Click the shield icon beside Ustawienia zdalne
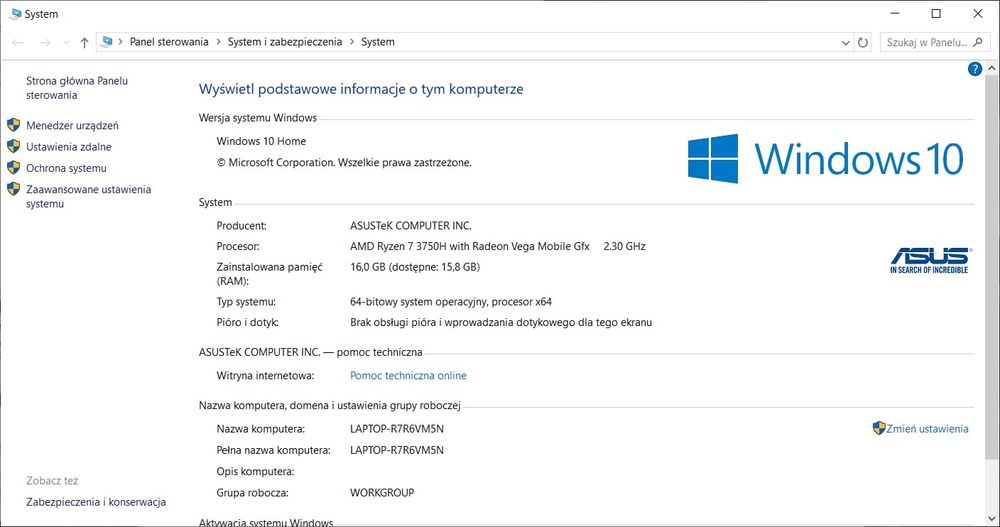This screenshot has height=527, width=1000. point(13,146)
